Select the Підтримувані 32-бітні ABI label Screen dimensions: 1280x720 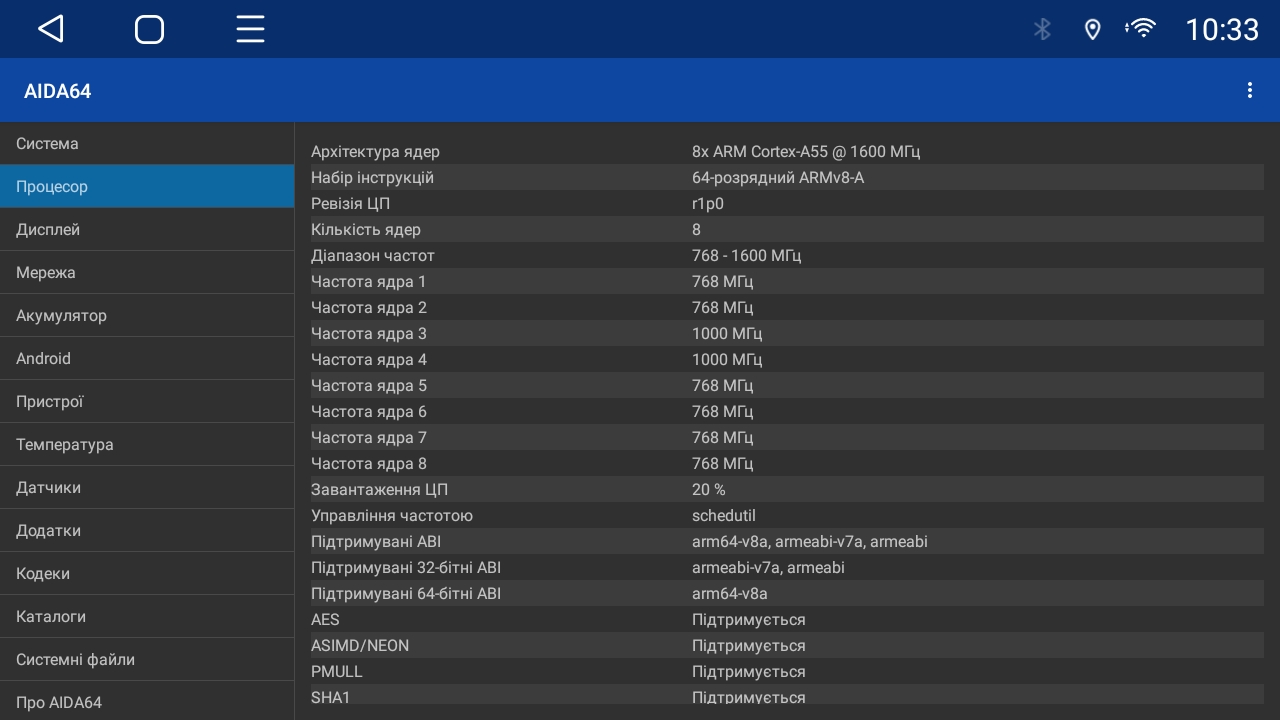pos(406,568)
